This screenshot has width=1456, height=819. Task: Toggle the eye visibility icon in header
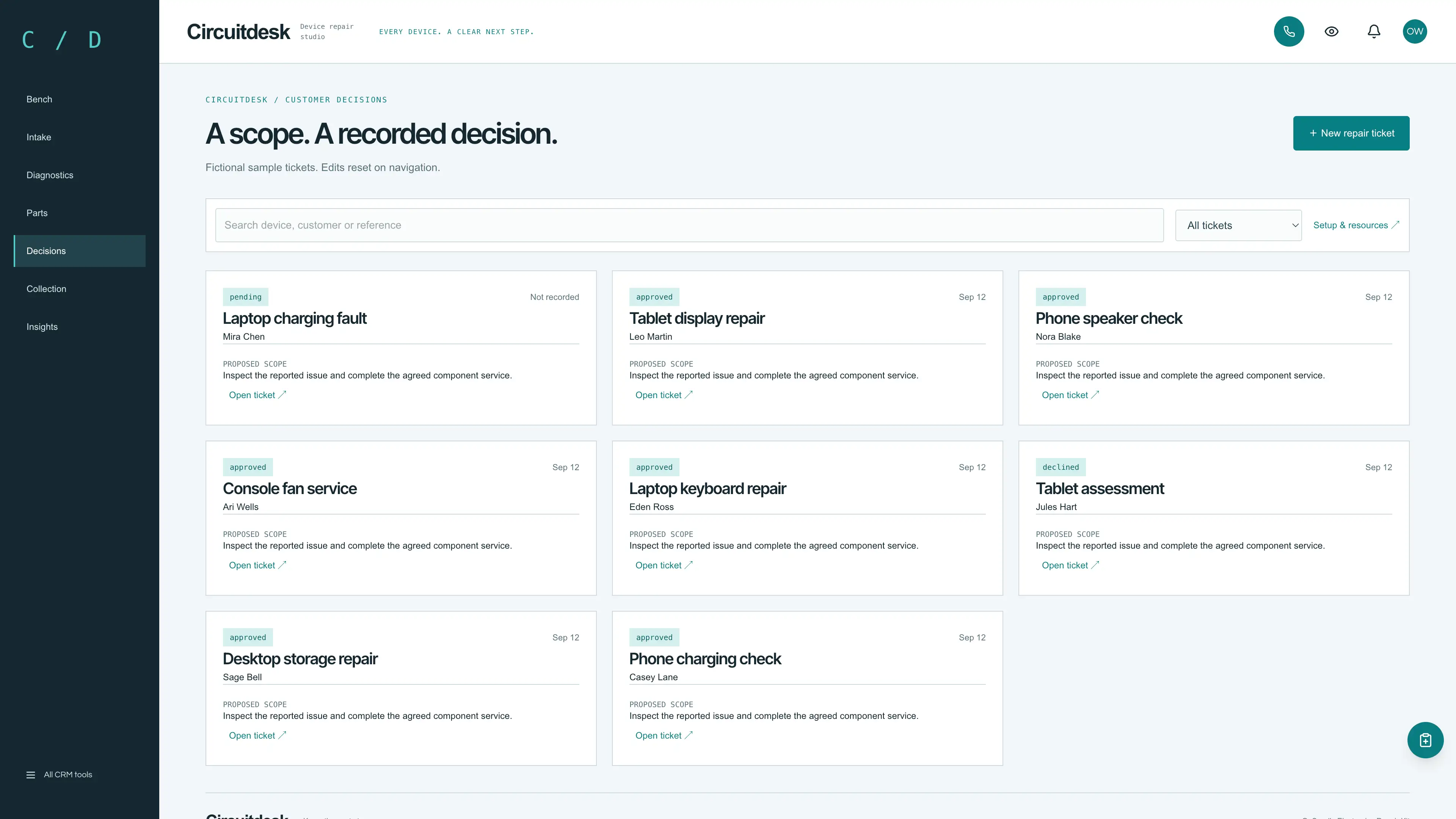[x=1331, y=31]
